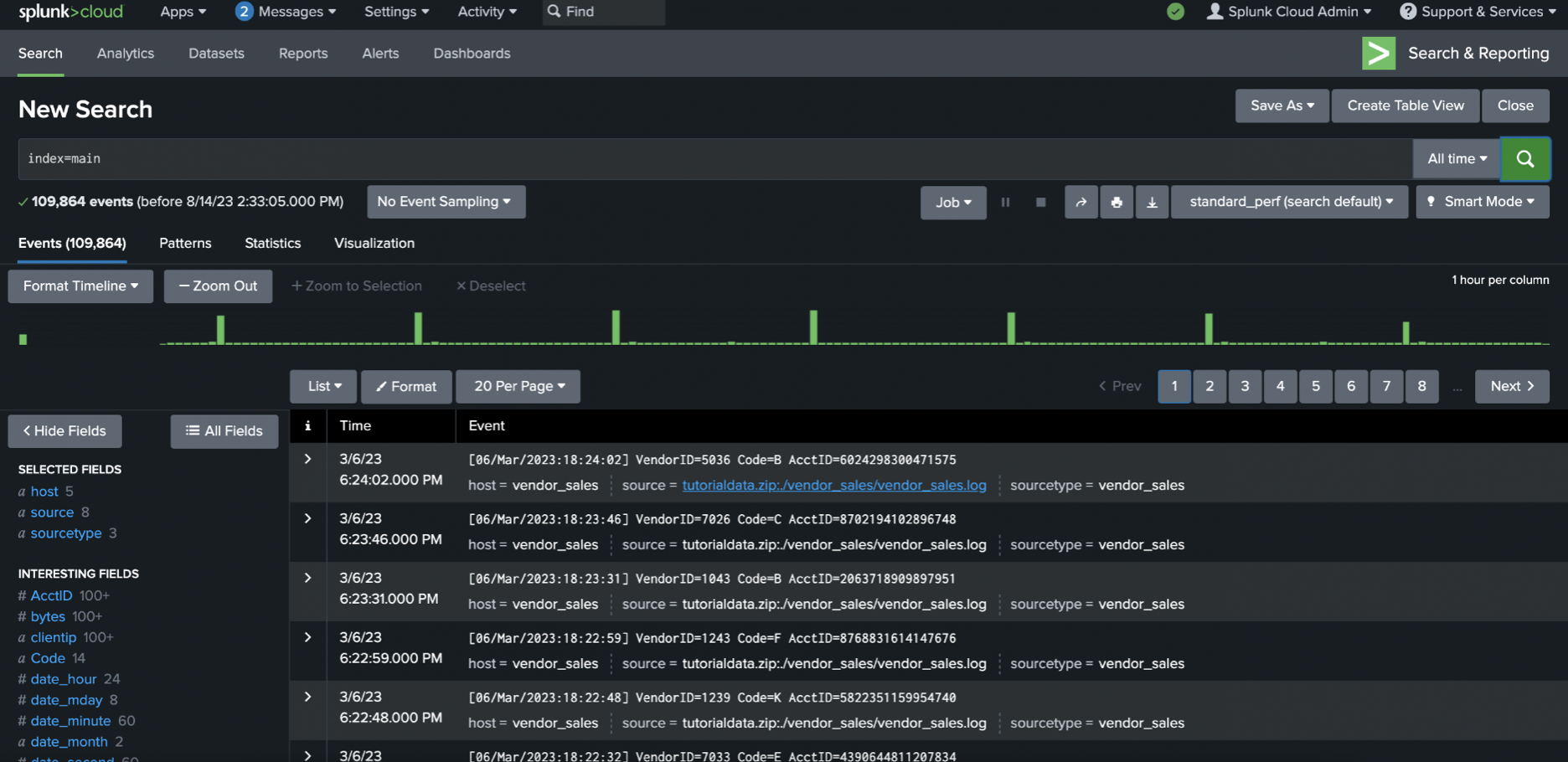Click the Close button
This screenshot has height=762, width=1568.
pyautogui.click(x=1515, y=106)
